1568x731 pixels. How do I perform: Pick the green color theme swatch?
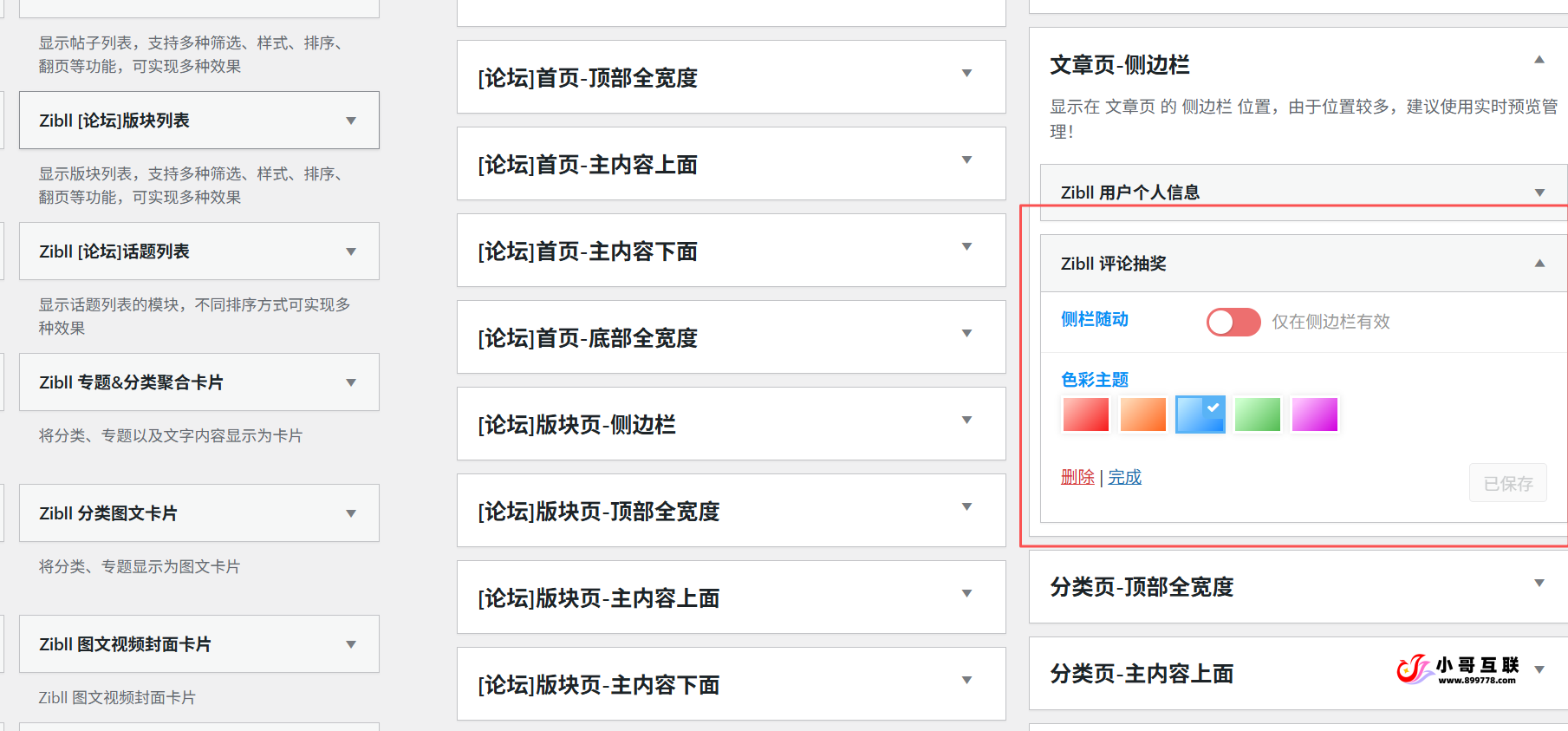[x=1257, y=414]
